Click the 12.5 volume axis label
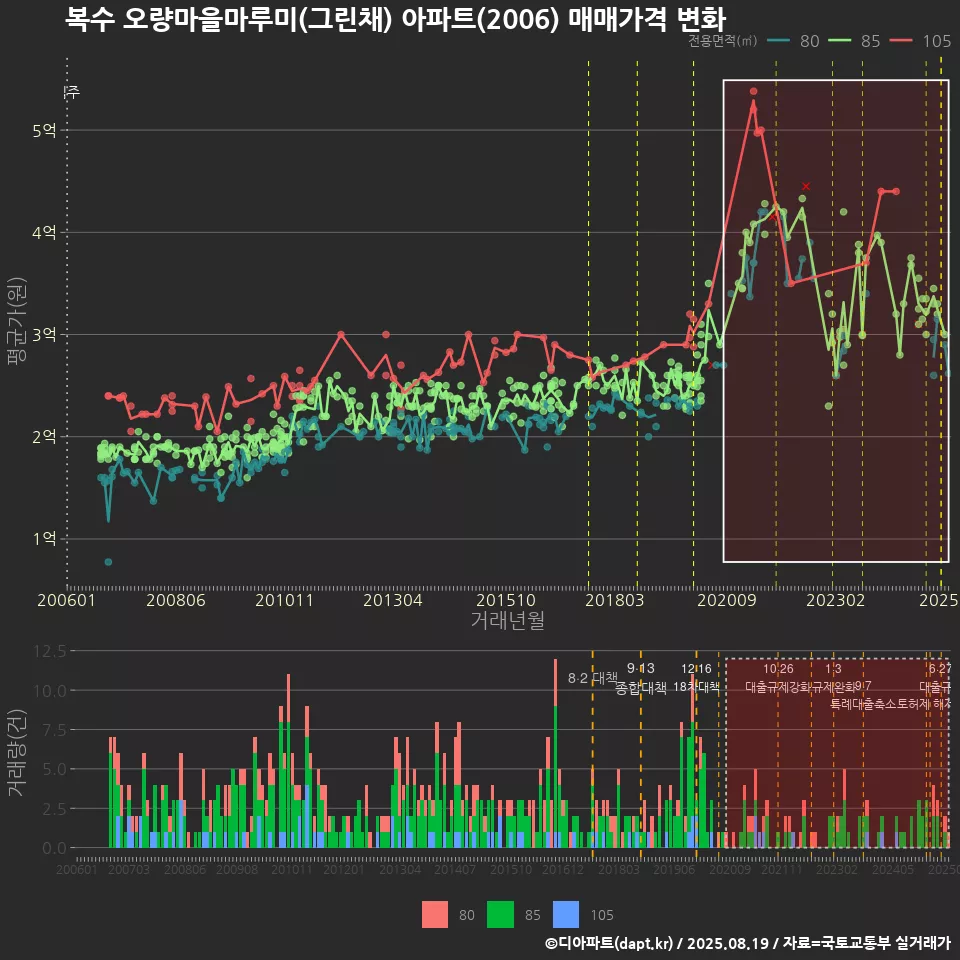 point(51,651)
